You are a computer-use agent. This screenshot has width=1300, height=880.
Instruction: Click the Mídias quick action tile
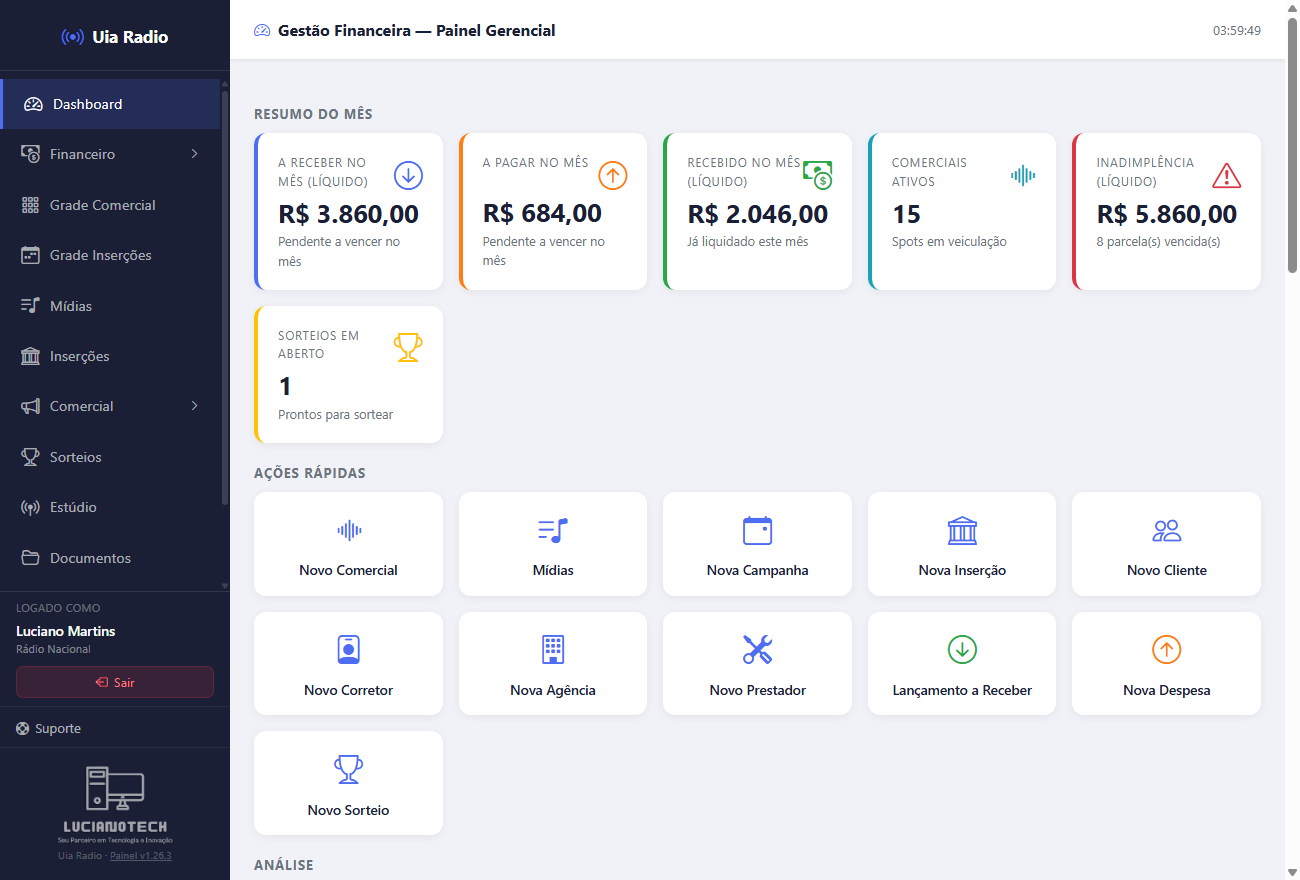point(553,544)
